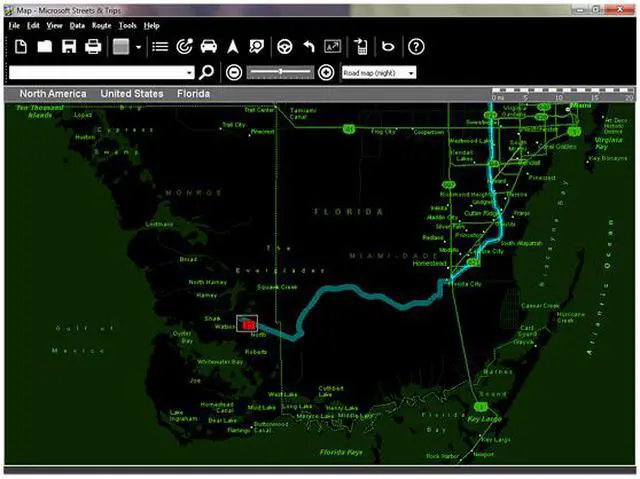Expand the Road map (night) style dropdown
The height and width of the screenshot is (479, 640).
click(x=411, y=73)
